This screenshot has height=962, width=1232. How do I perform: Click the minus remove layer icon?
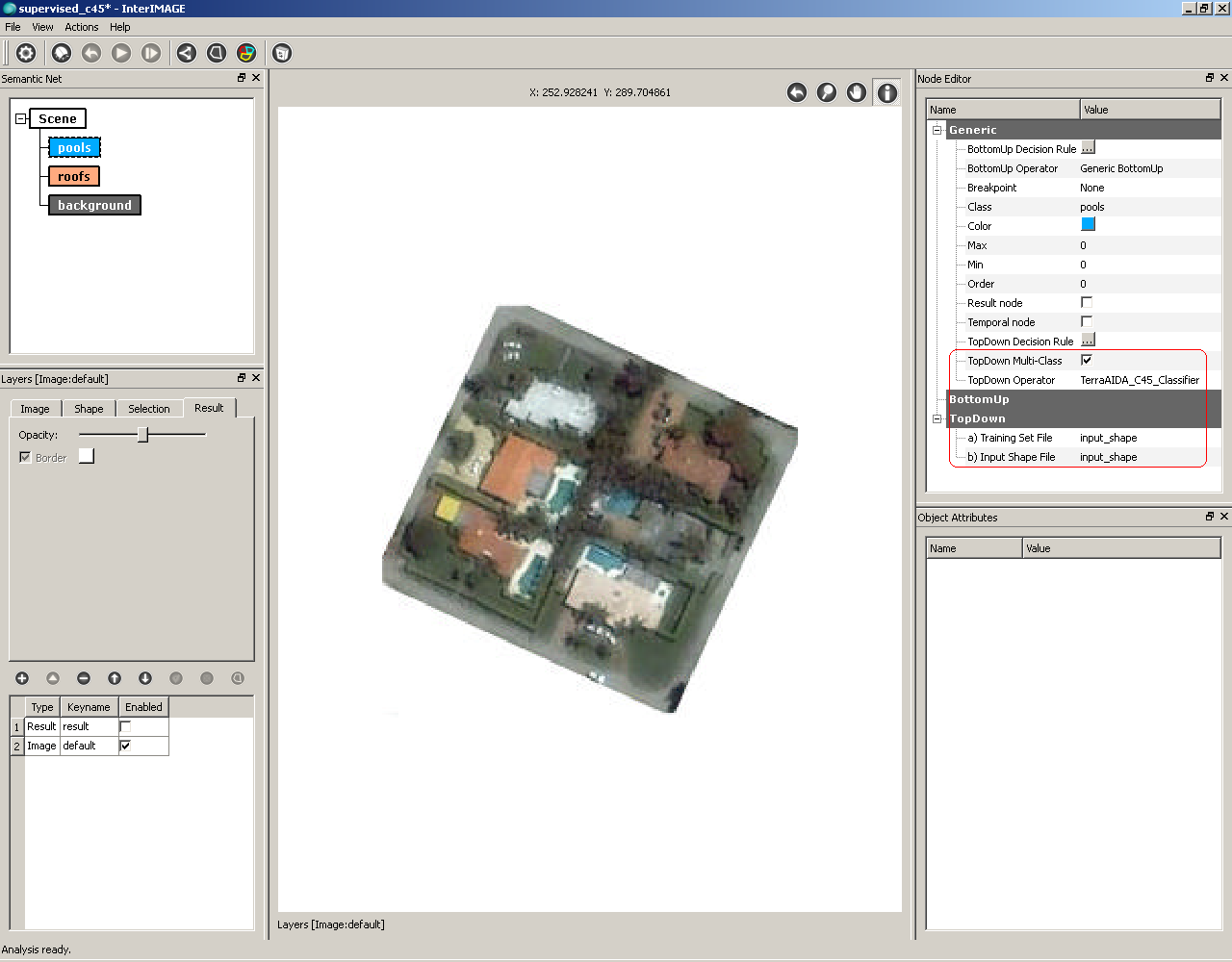pos(84,678)
